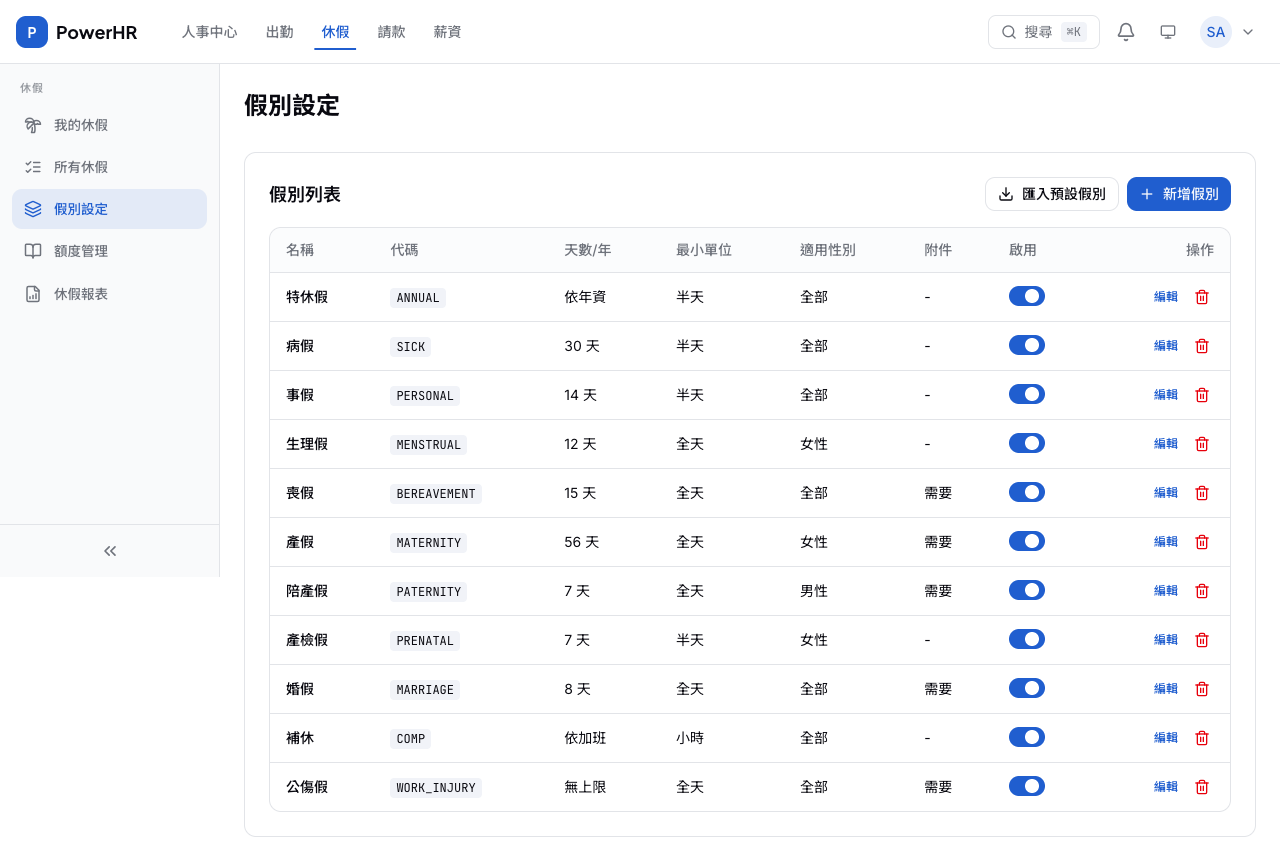1280x861 pixels.
Task: Open 休假報表 in the sidebar
Action: 80,293
